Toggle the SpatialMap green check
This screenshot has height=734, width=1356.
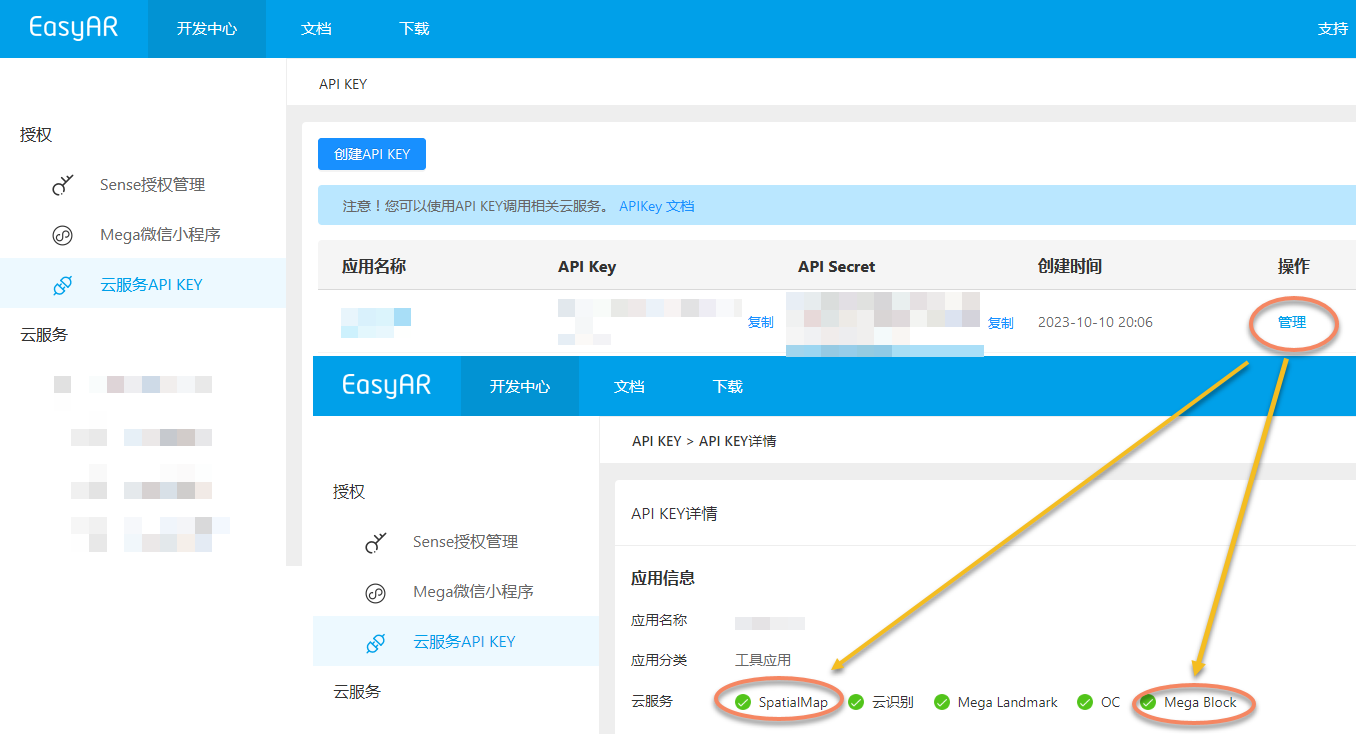(743, 702)
